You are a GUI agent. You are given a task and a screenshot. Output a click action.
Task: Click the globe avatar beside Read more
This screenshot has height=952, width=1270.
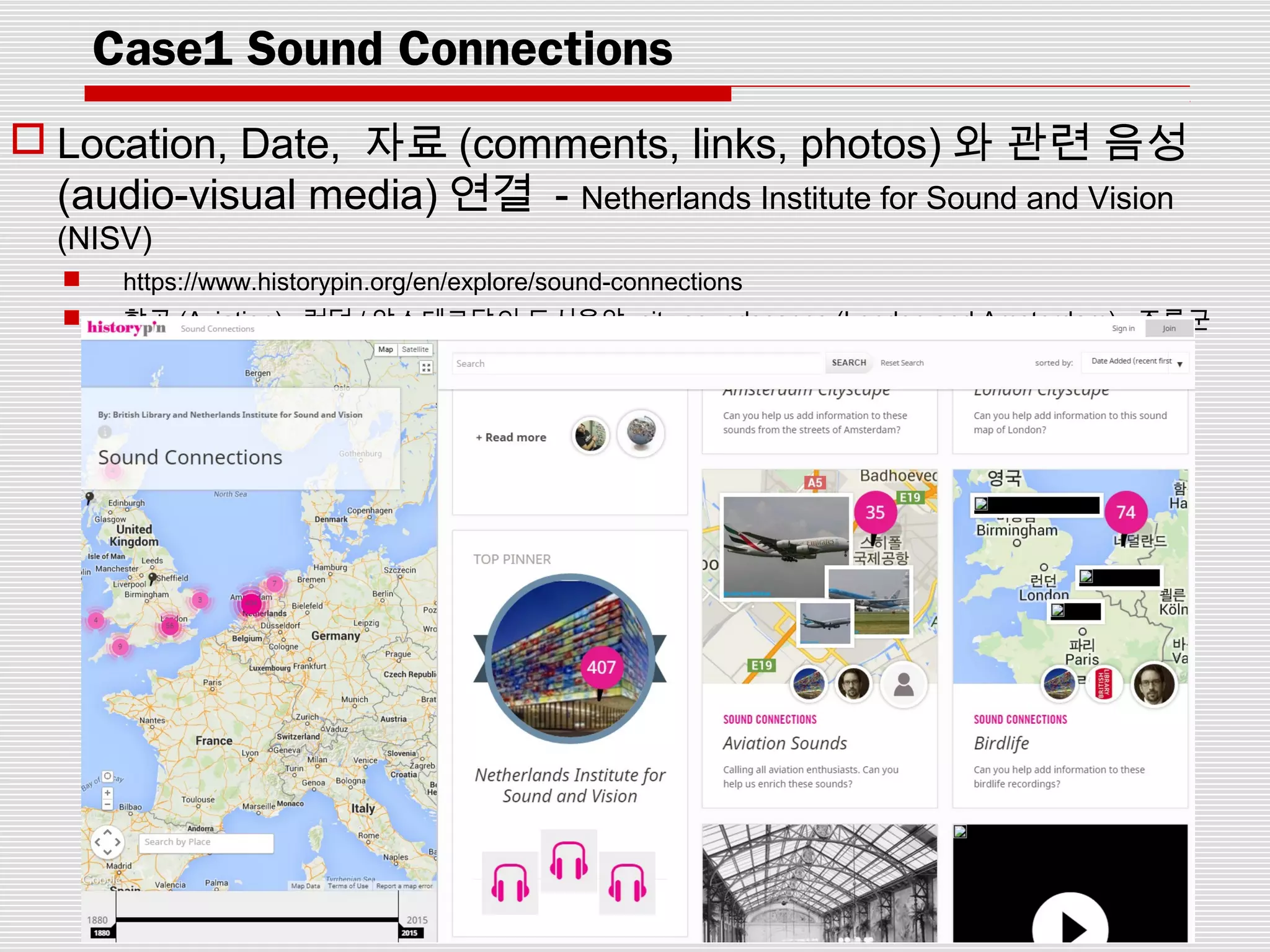641,433
